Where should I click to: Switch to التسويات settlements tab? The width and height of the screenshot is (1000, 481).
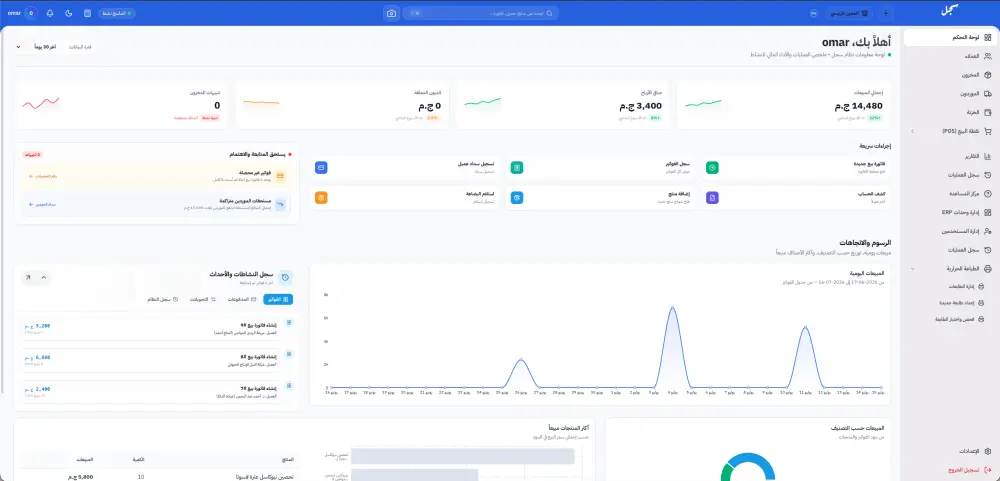tap(204, 299)
